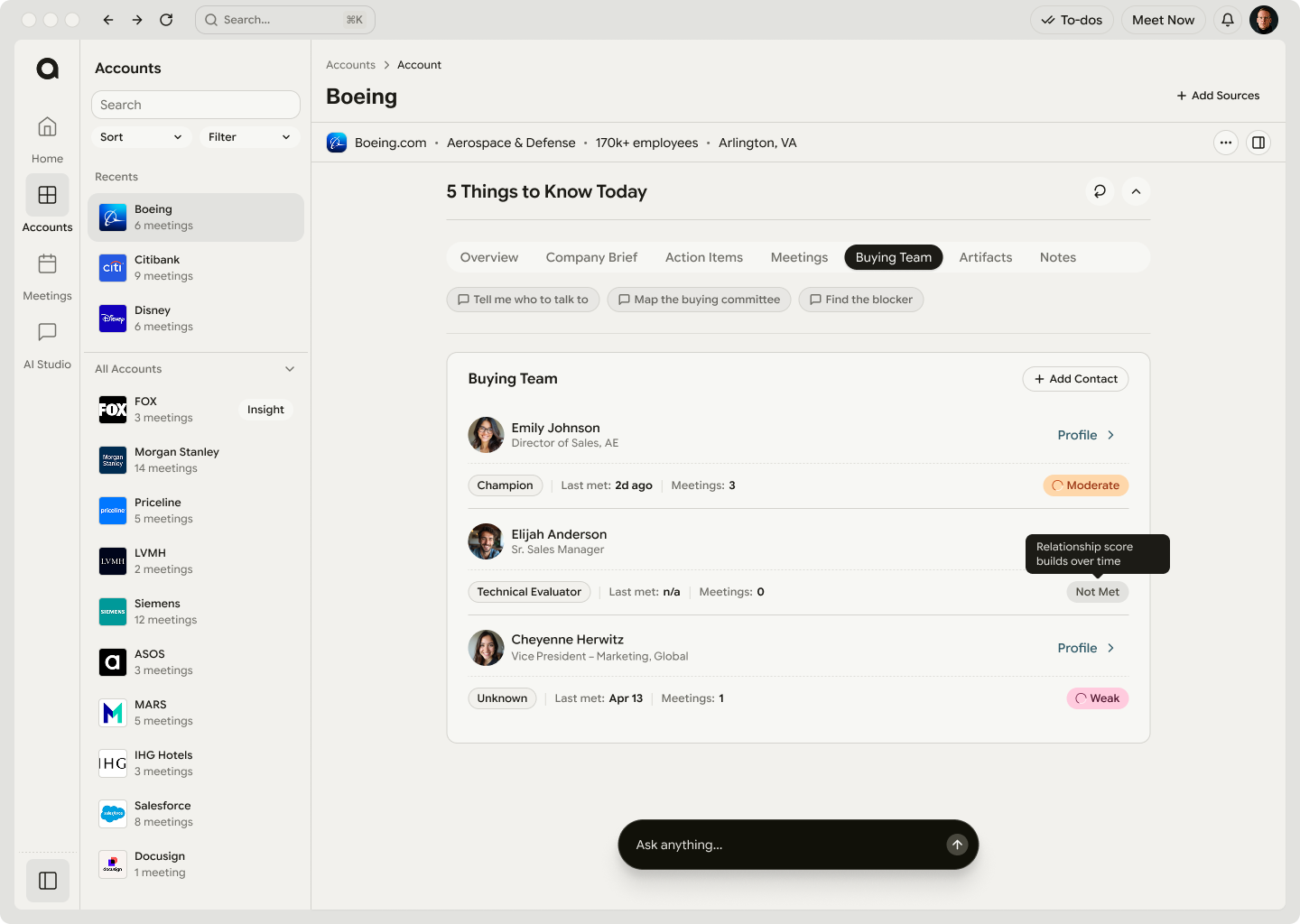Click Find the blocker prompt
Image resolution: width=1300 pixels, height=924 pixels.
tap(860, 300)
